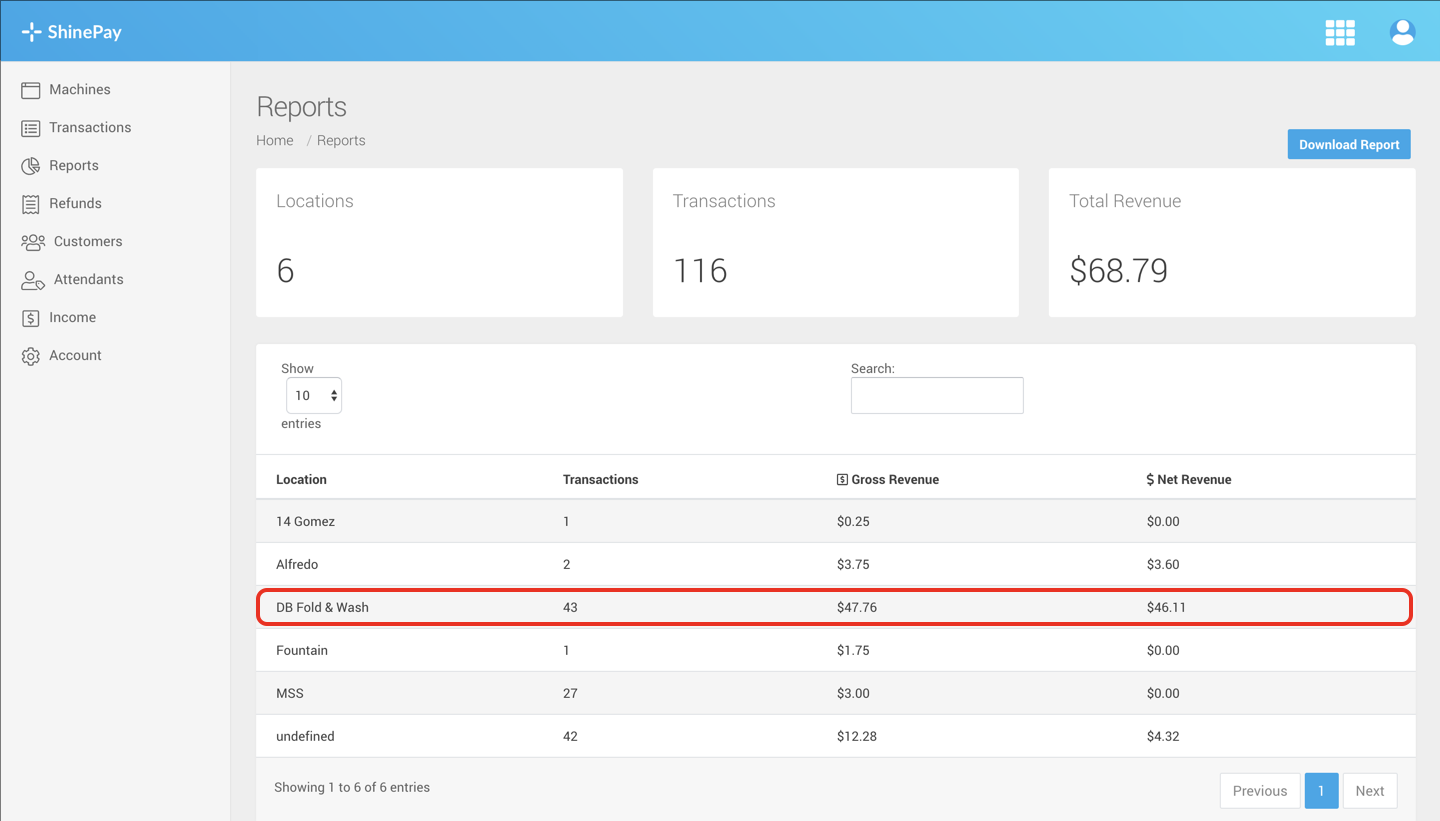Click the Income dollar icon
The width and height of the screenshot is (1440, 821).
(x=31, y=318)
